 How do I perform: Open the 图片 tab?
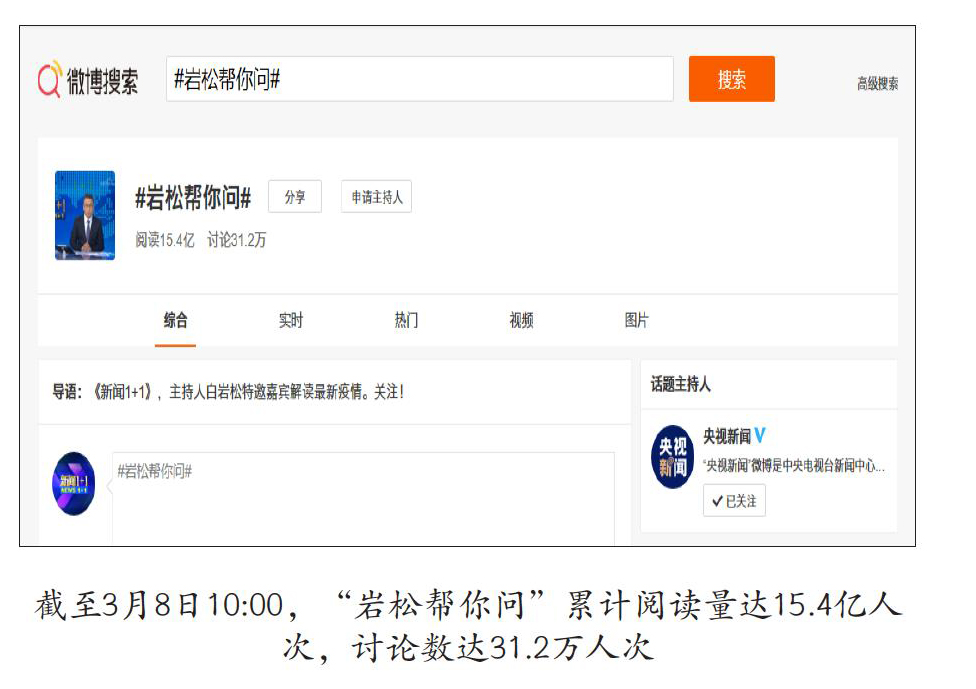coord(636,321)
